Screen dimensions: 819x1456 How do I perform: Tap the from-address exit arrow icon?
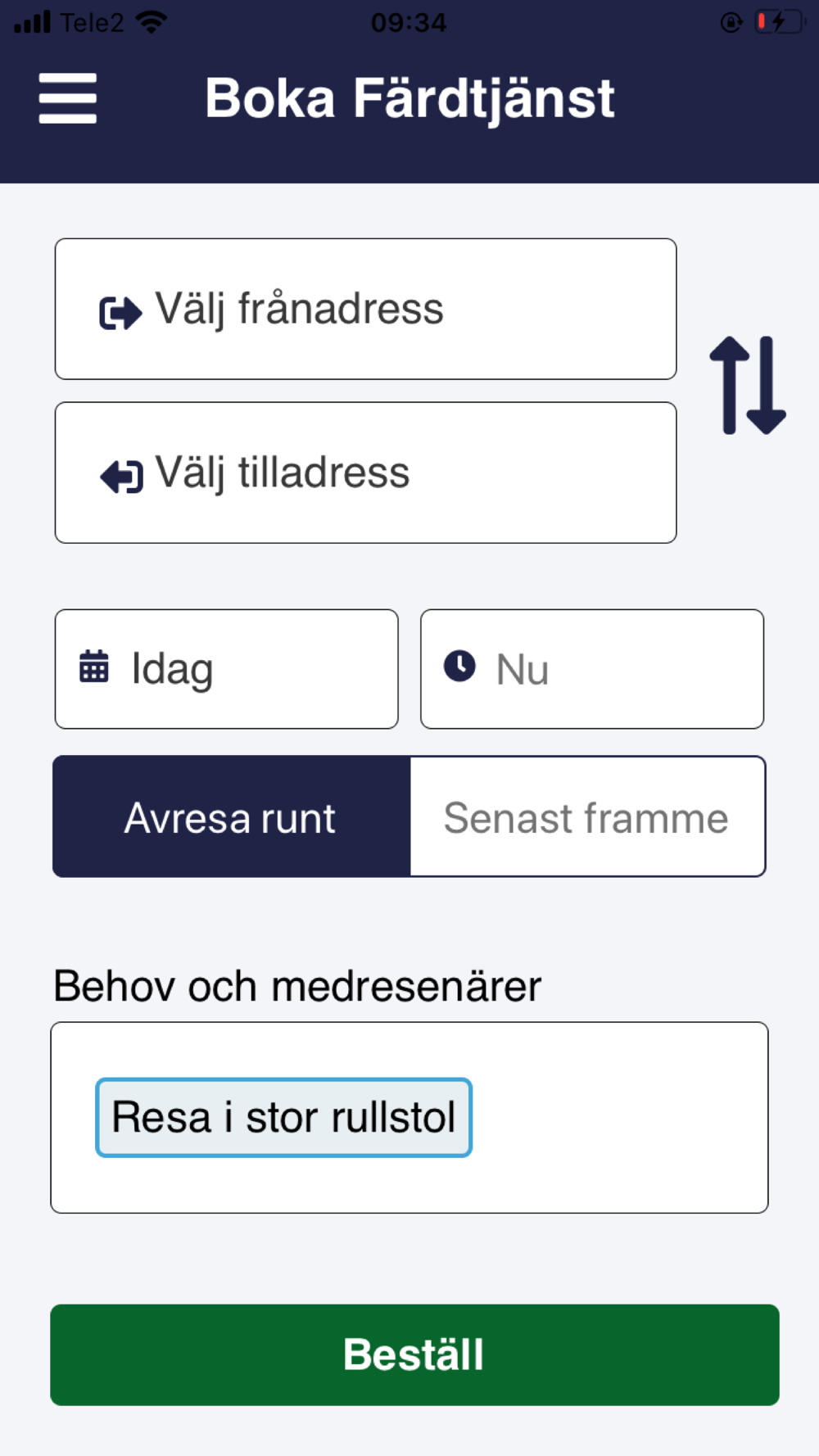[x=120, y=312]
